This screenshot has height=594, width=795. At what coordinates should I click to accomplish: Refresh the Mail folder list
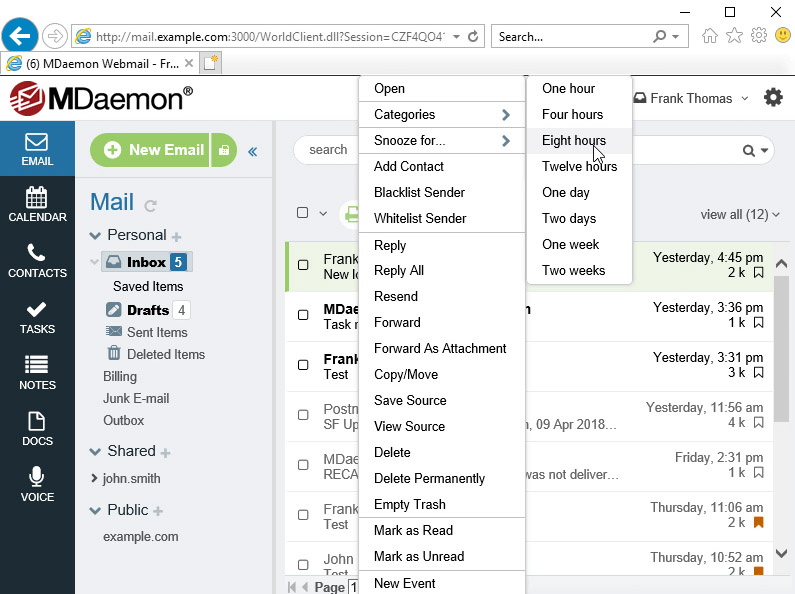tap(150, 205)
